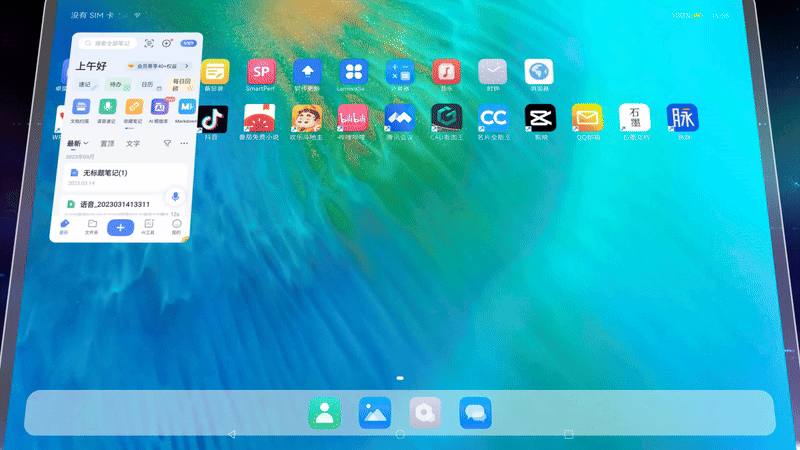800x450 pixels.
Task: Open the scan icon beside the search box
Action: pos(149,43)
